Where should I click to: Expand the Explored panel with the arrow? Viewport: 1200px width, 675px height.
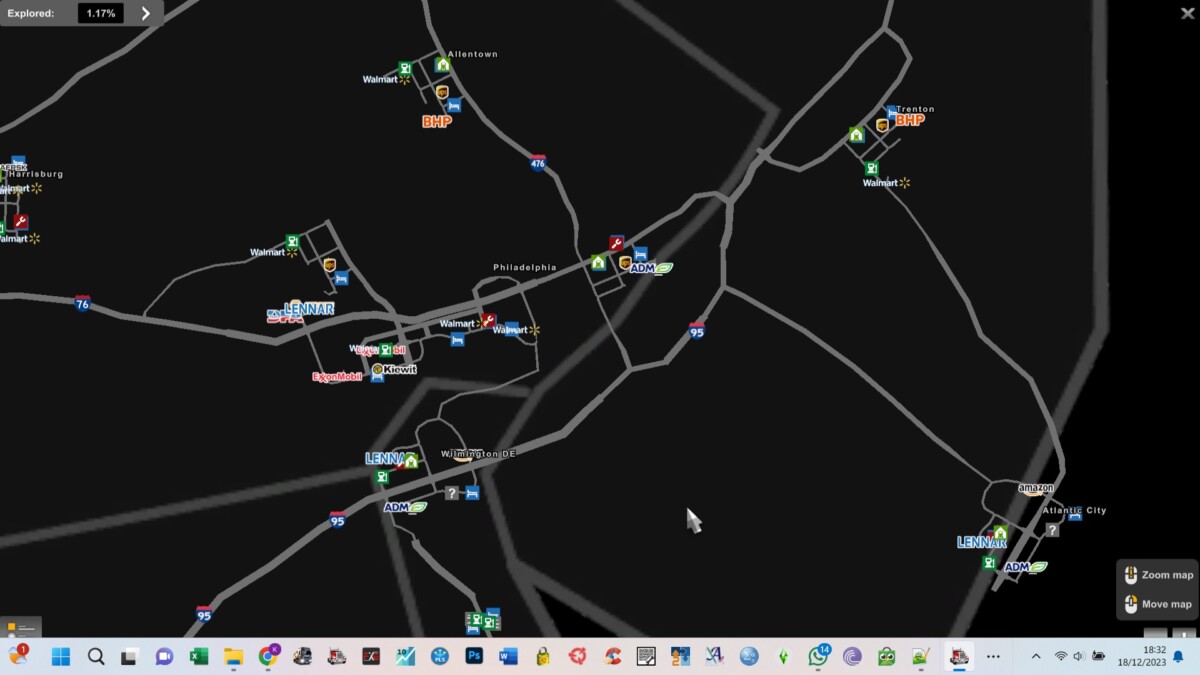pyautogui.click(x=146, y=13)
